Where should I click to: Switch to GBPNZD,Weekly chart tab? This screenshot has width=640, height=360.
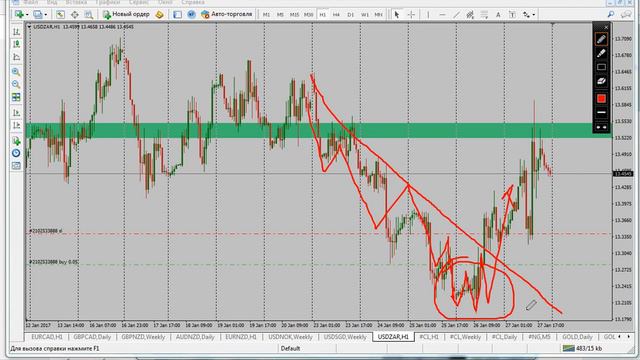click(x=143, y=337)
